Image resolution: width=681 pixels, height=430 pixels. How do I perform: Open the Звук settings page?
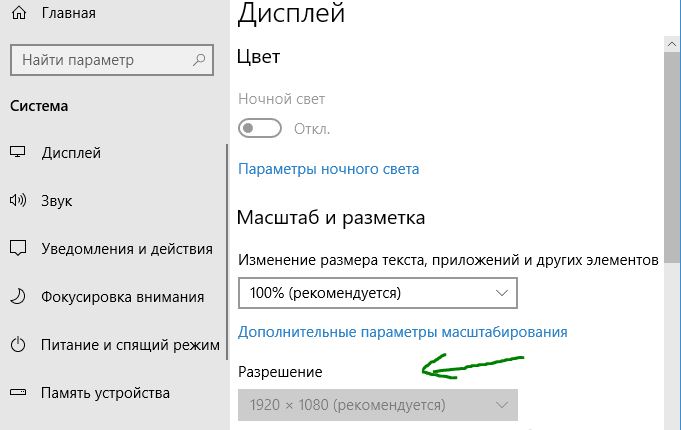[56, 201]
